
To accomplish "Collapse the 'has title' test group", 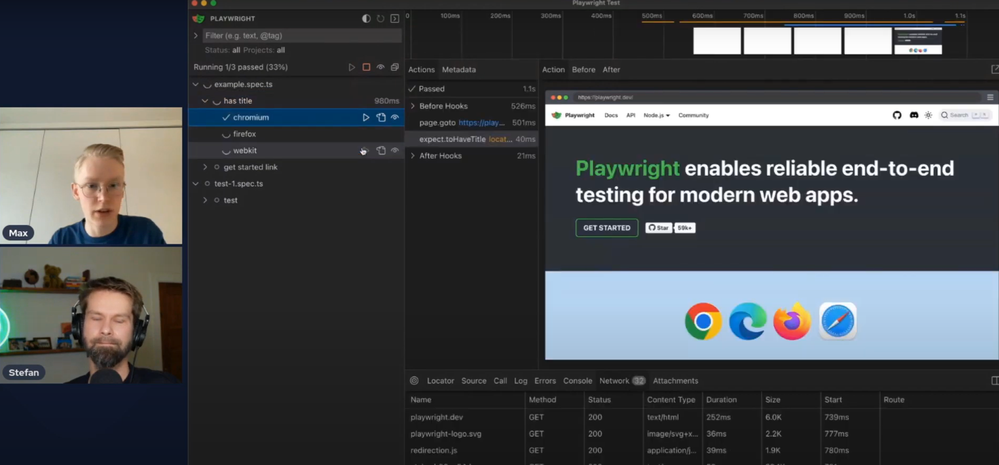I will coord(205,101).
